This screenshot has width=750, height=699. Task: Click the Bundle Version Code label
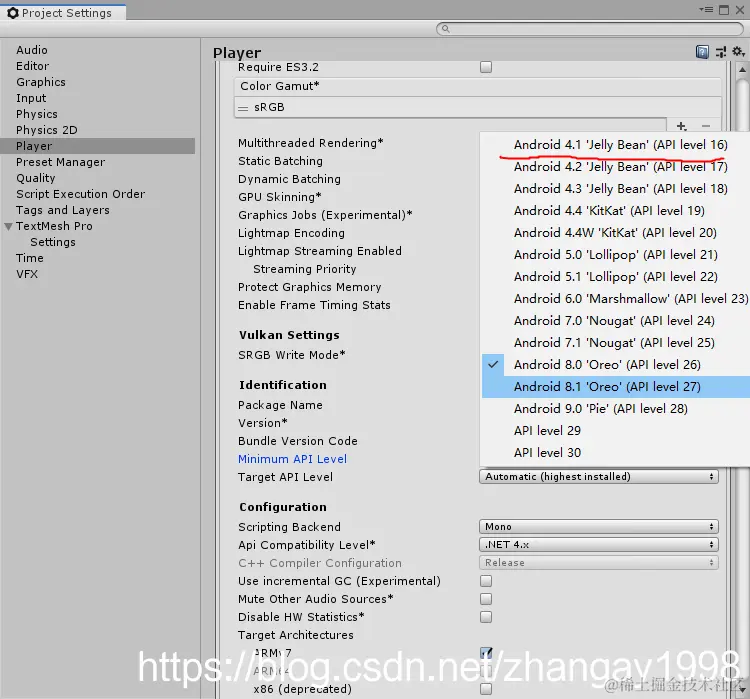298,441
